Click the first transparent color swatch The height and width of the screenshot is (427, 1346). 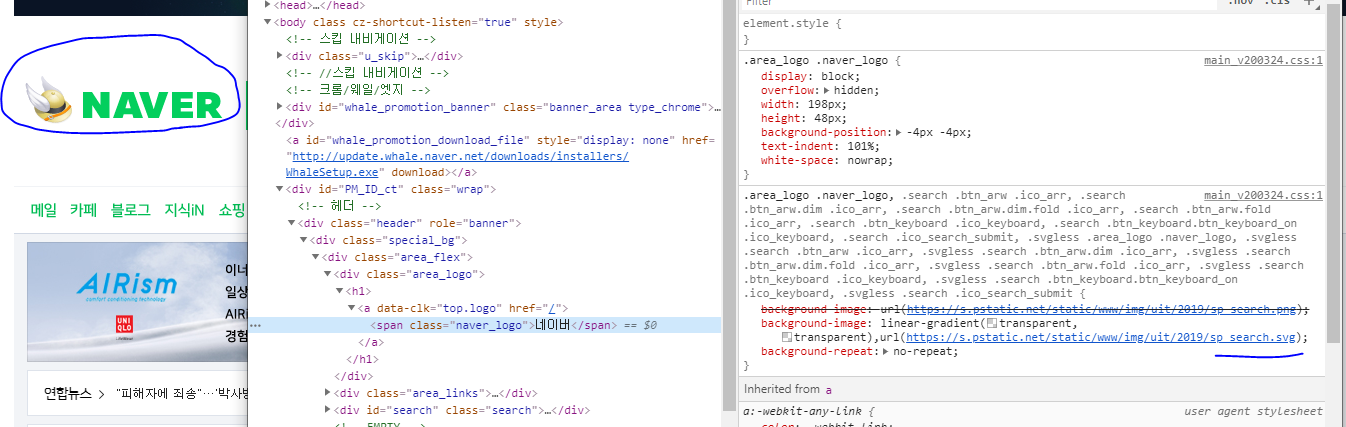[990, 324]
